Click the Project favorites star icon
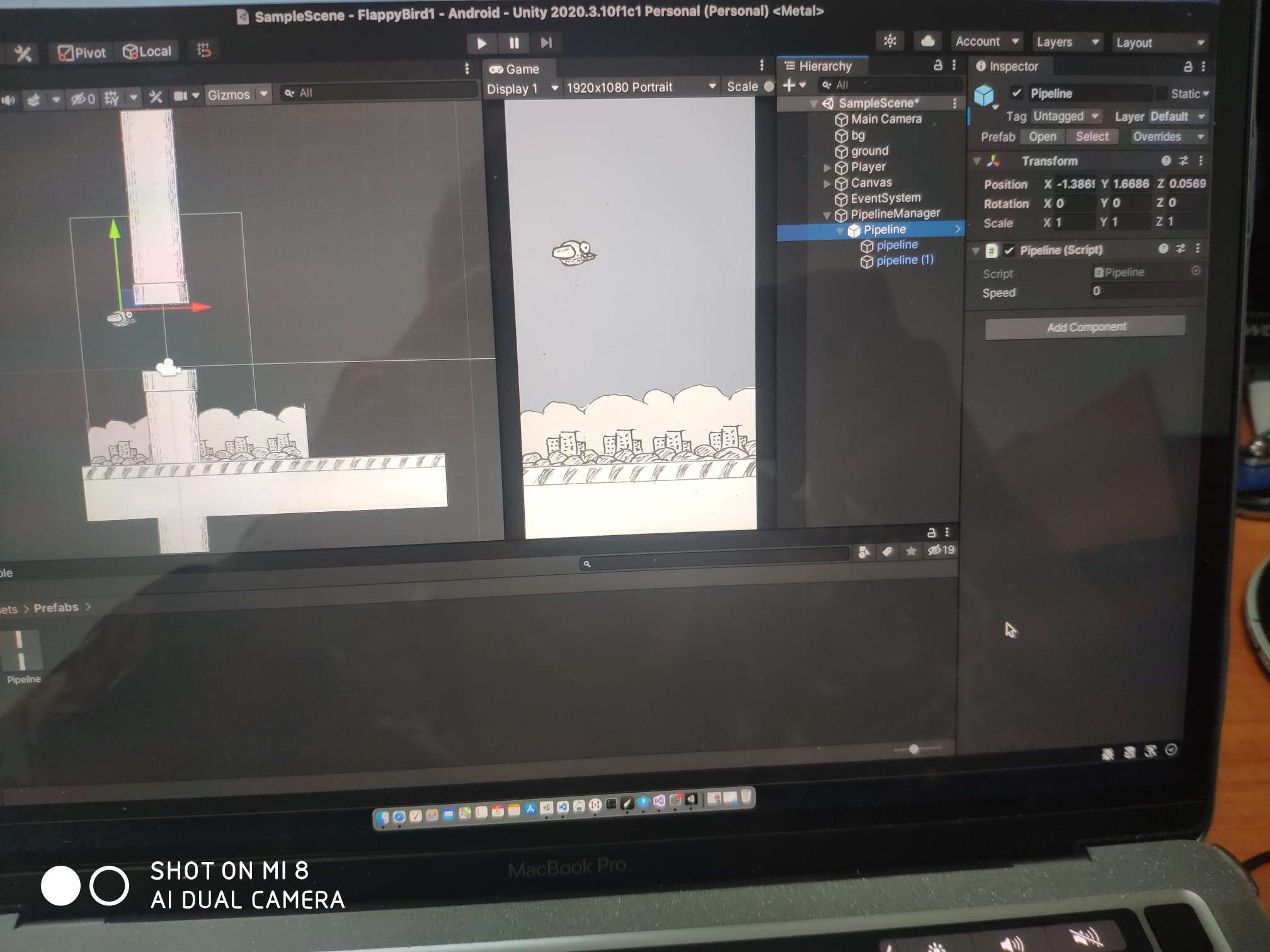The height and width of the screenshot is (952, 1270). pos(910,552)
